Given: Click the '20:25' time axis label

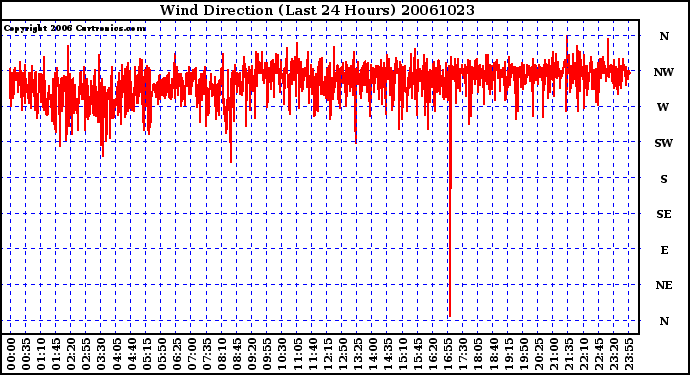Looking at the screenshot, I should 538,354.
